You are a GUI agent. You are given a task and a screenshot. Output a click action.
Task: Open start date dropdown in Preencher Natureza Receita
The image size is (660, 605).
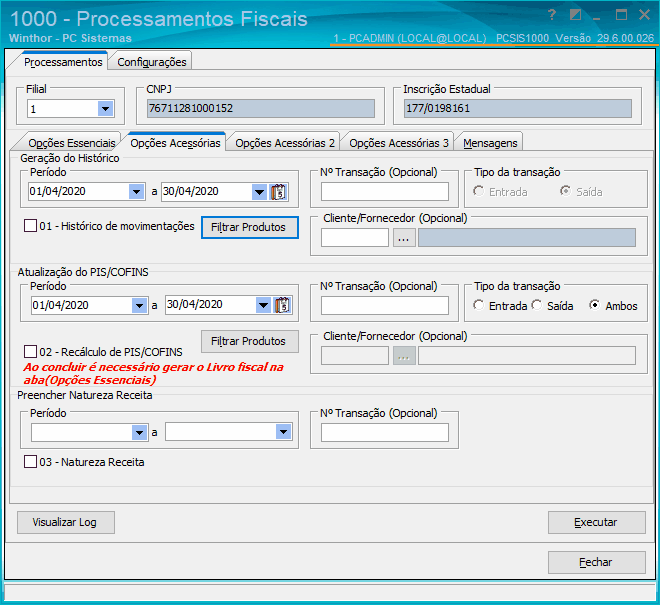coord(139,432)
